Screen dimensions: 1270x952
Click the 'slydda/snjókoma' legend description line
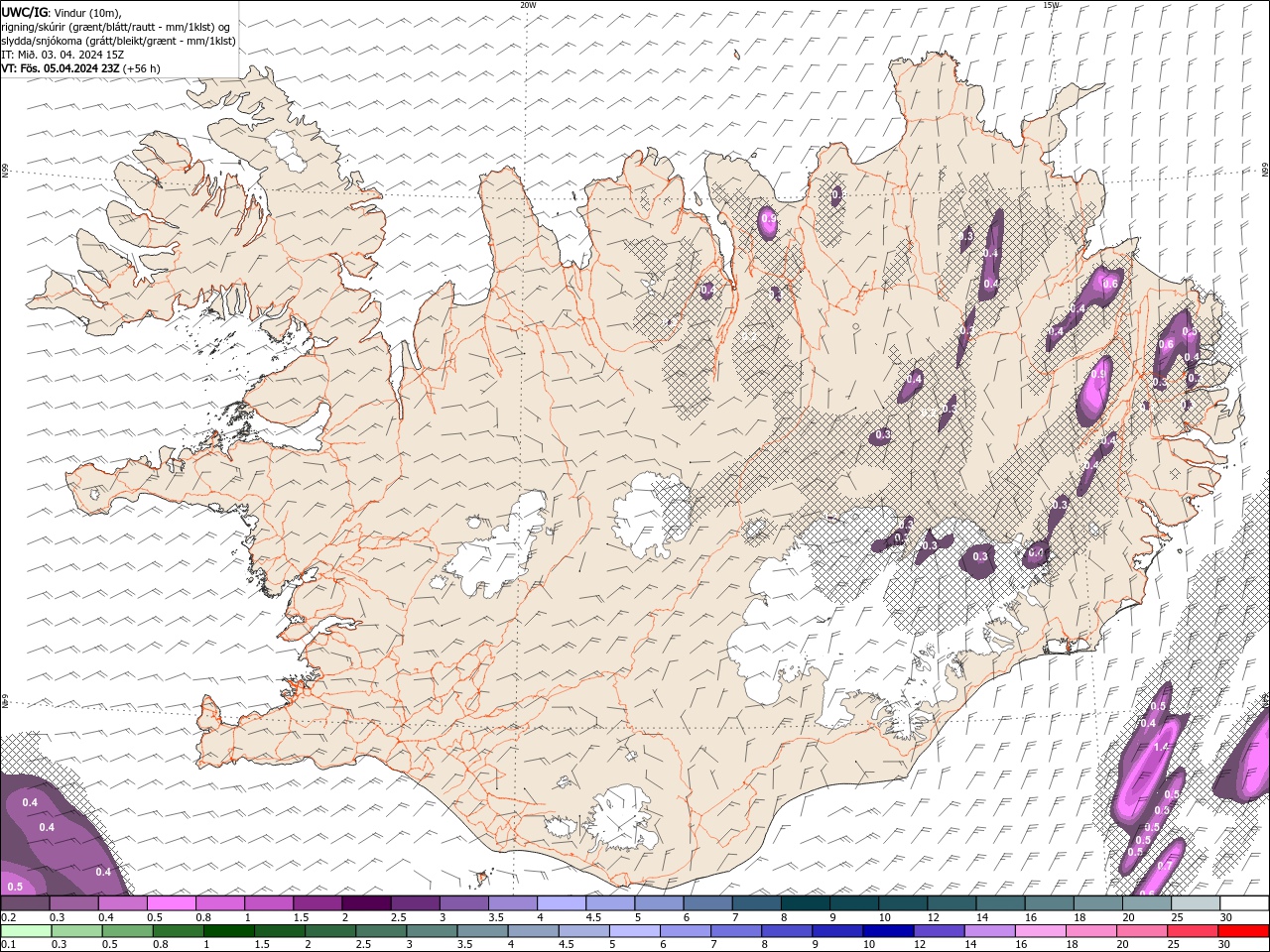coord(118,41)
